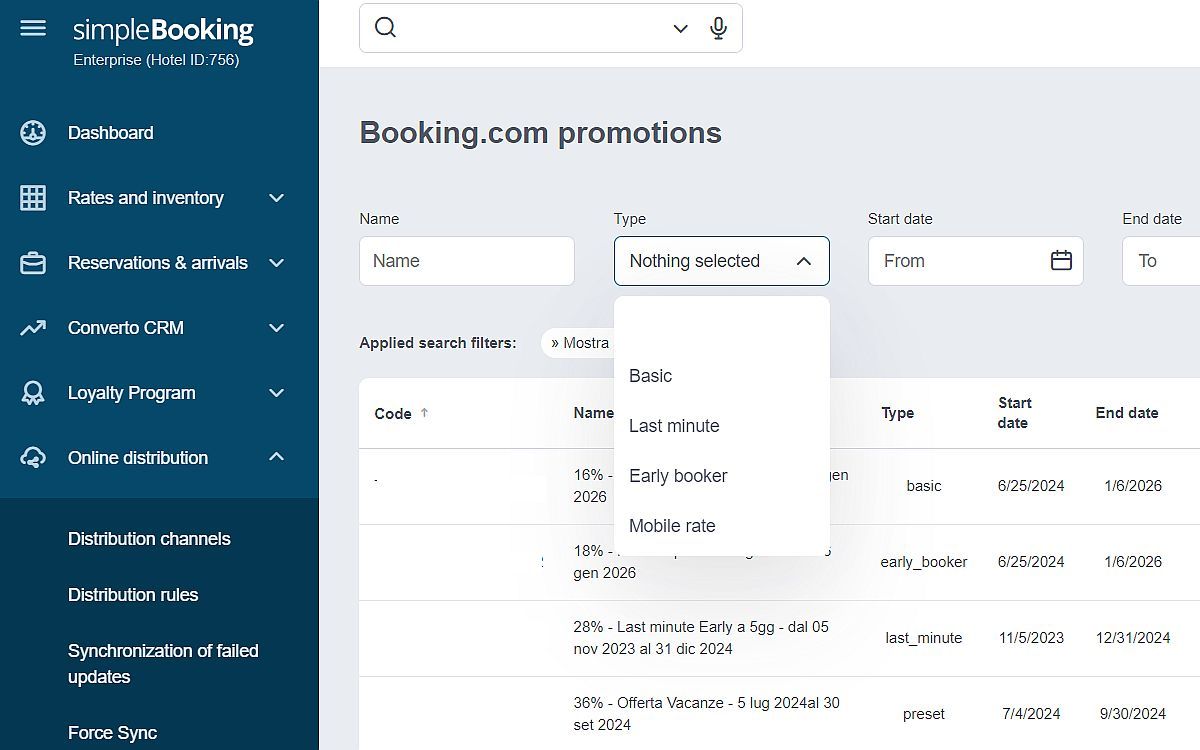
Task: Pick Mobile rate in the dropdown
Action: click(x=672, y=526)
